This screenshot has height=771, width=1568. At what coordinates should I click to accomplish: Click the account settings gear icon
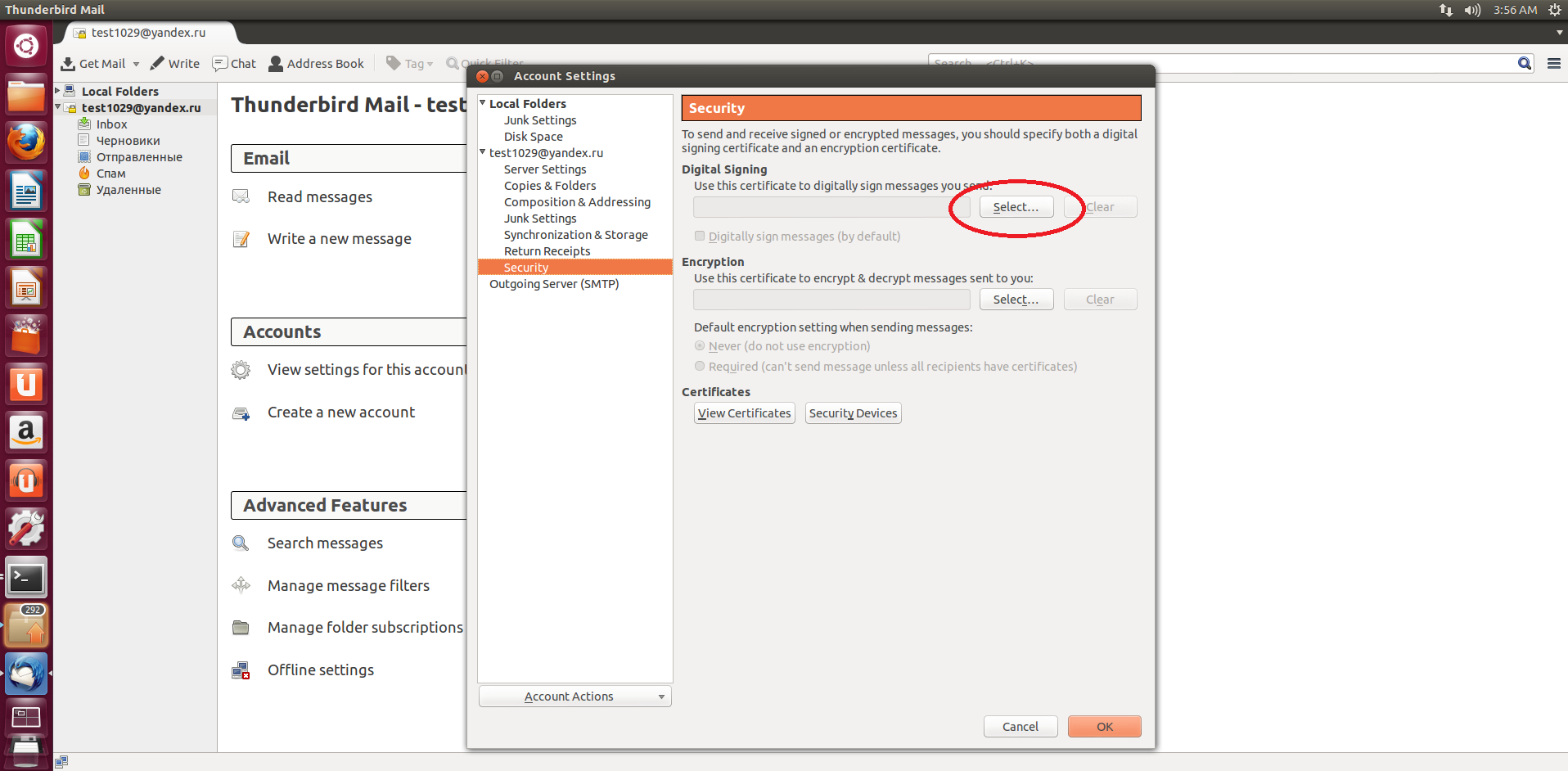click(241, 370)
